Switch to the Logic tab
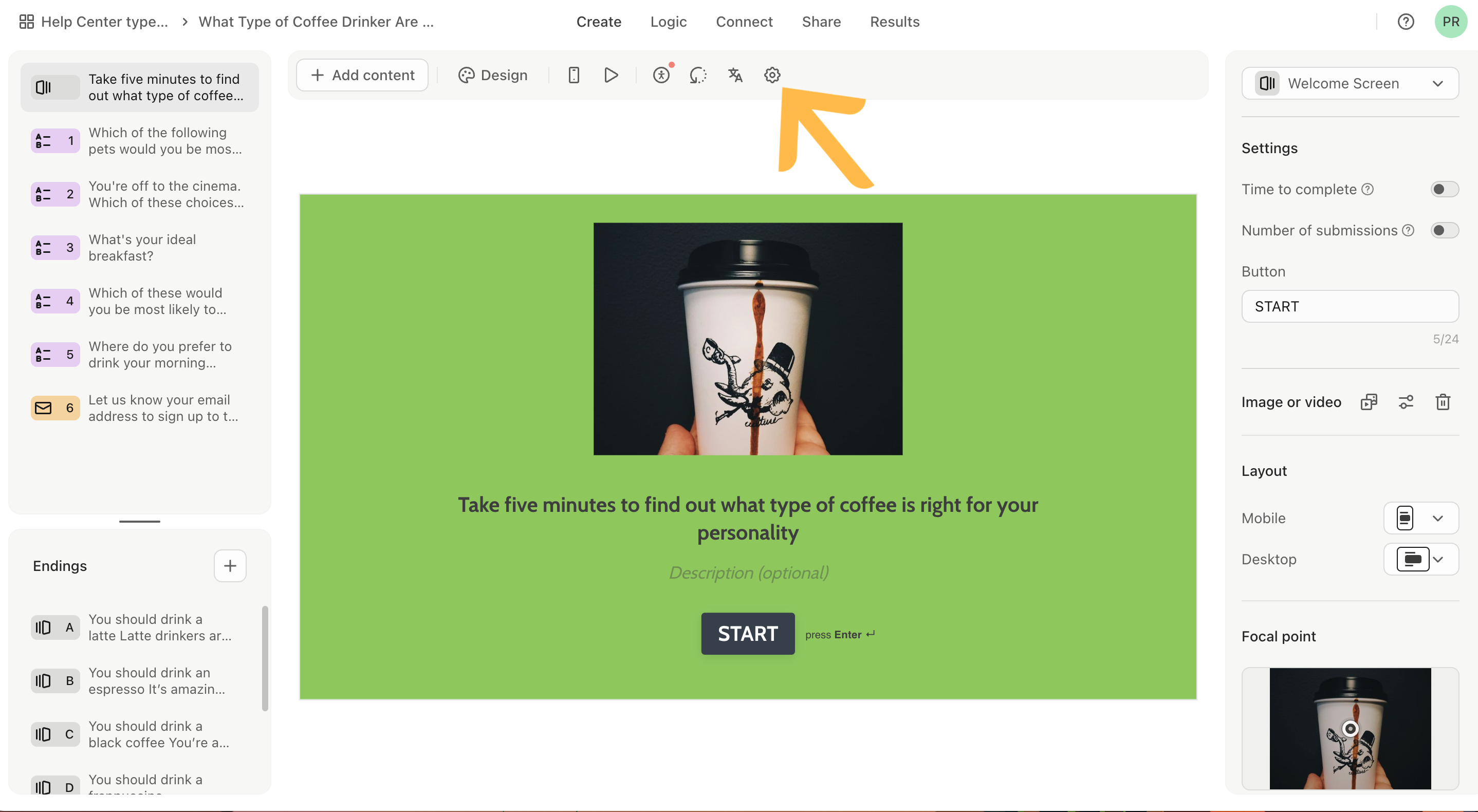1478x812 pixels. (x=669, y=22)
